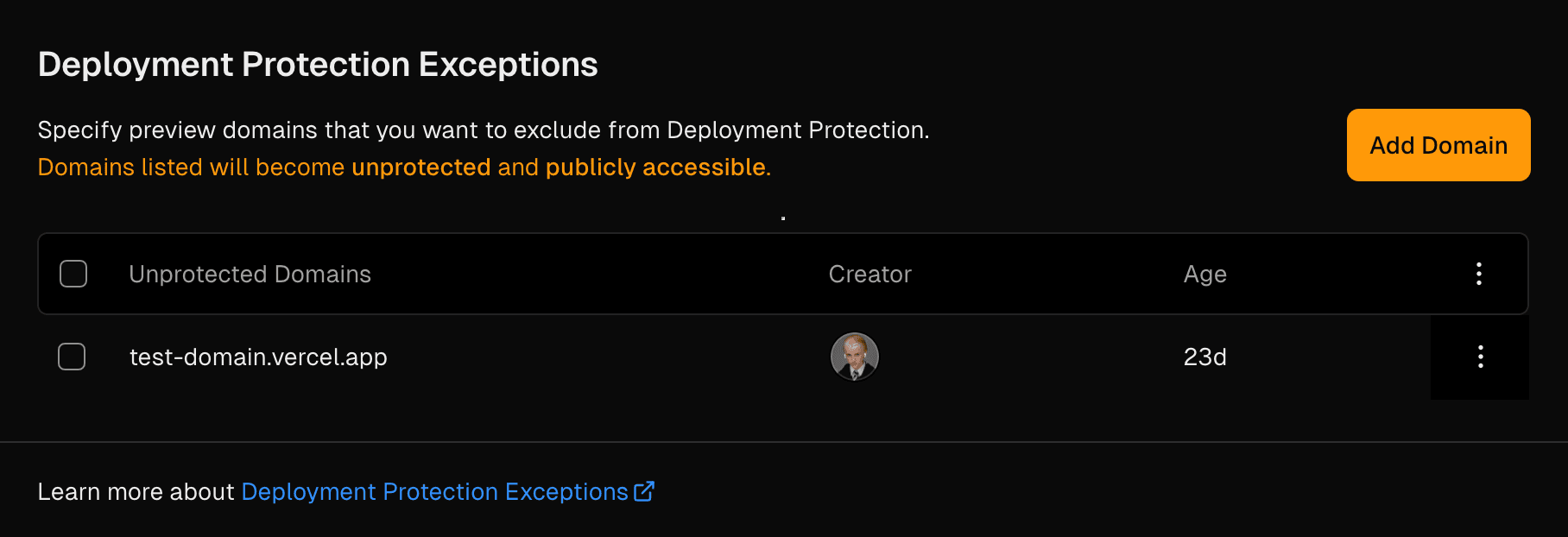
Task: Click the creator avatar for test-domain.vercel.app
Action: pos(854,357)
